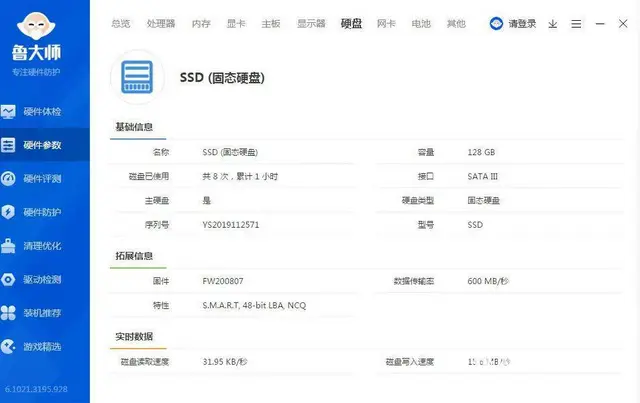
Task: Select the 硬盘 tab
Action: pyautogui.click(x=351, y=24)
